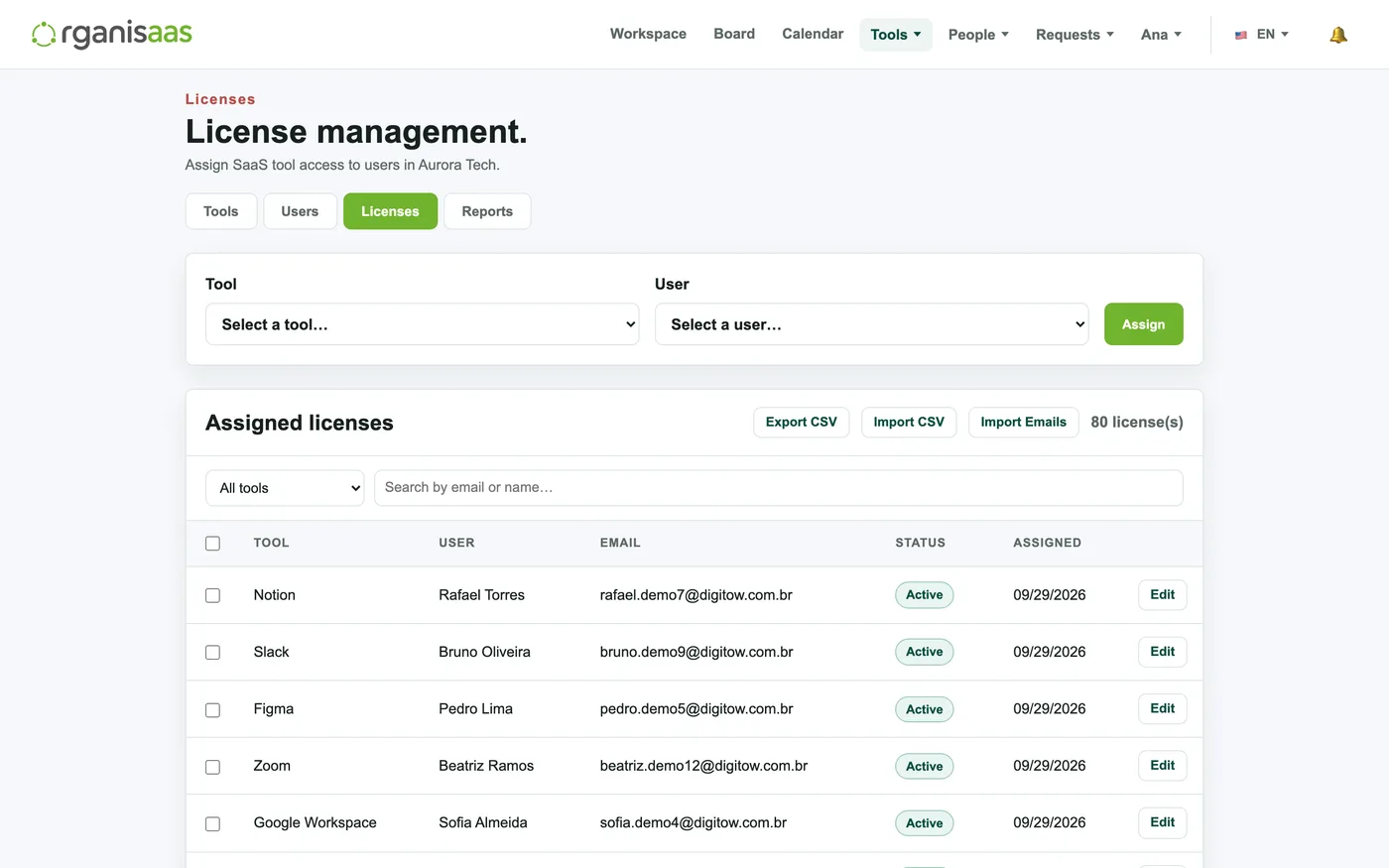
Task: Select the user name Pedro Lima
Action: 475,709
